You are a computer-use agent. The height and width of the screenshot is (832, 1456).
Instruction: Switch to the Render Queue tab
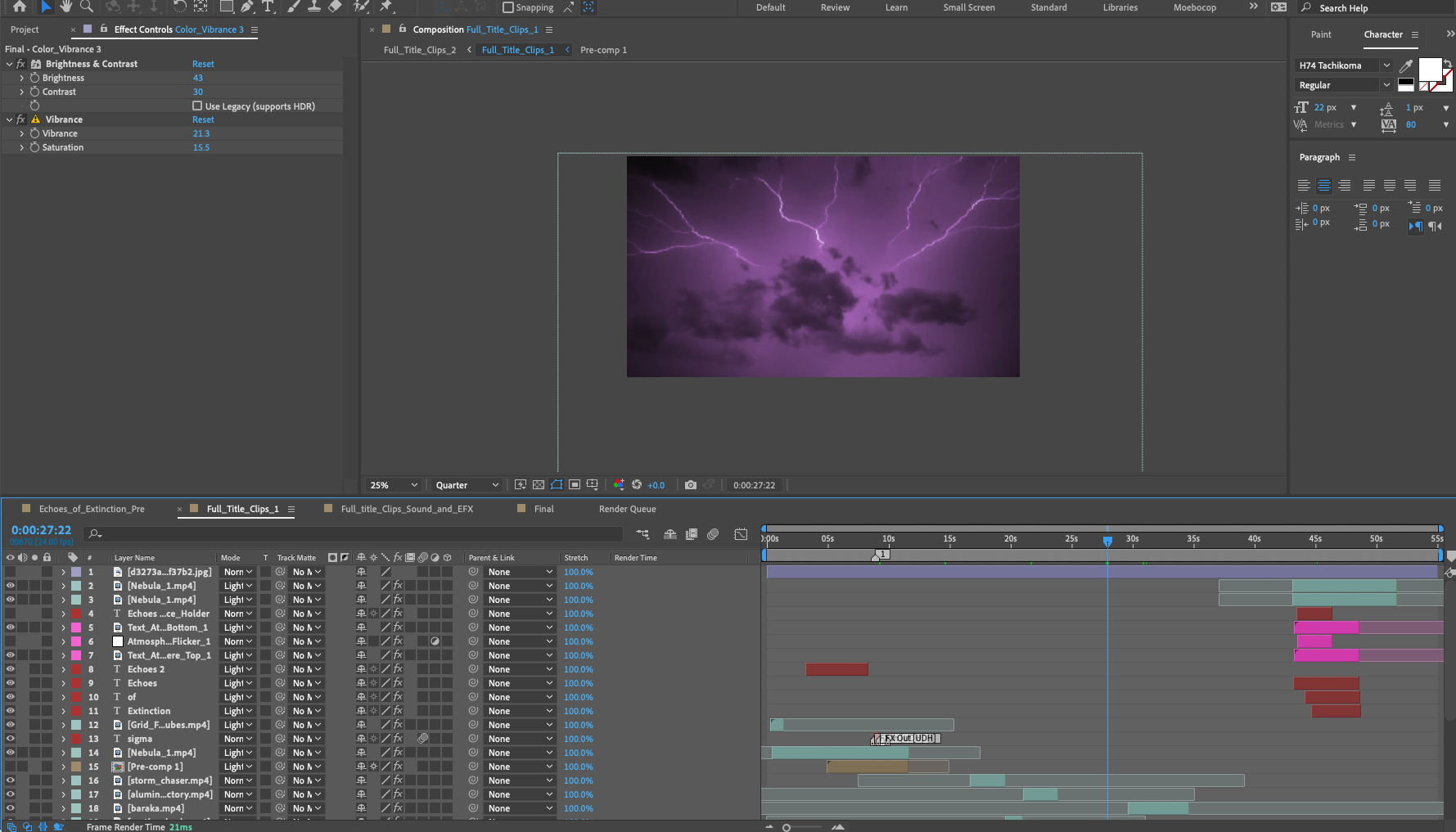tap(627, 509)
